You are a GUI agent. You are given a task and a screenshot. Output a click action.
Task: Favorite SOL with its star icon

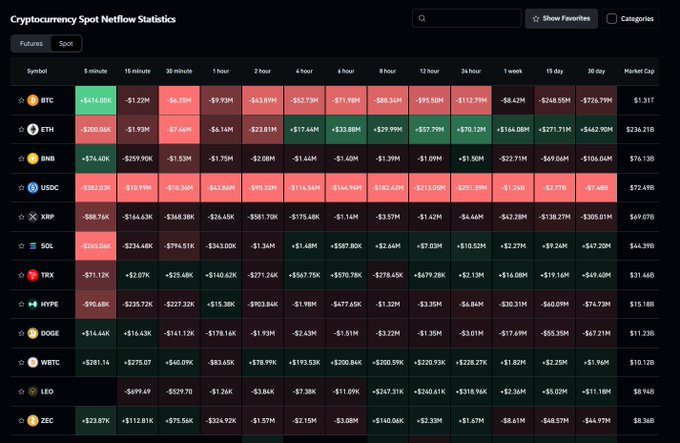click(x=21, y=246)
